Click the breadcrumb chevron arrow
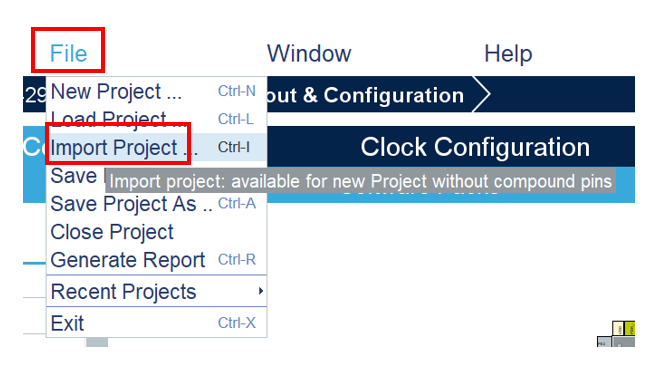This screenshot has width=650, height=371. [x=481, y=94]
